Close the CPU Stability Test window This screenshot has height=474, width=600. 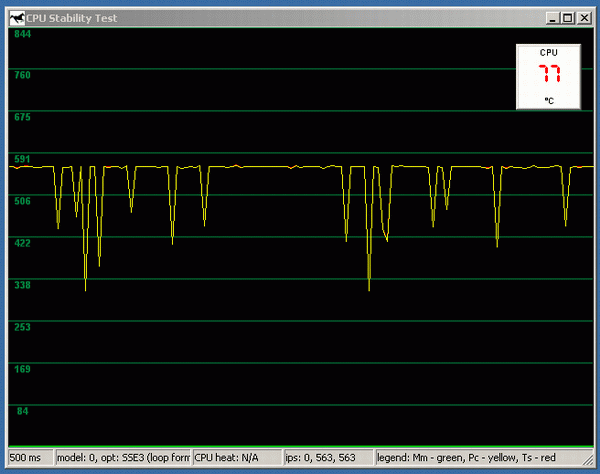584,16
